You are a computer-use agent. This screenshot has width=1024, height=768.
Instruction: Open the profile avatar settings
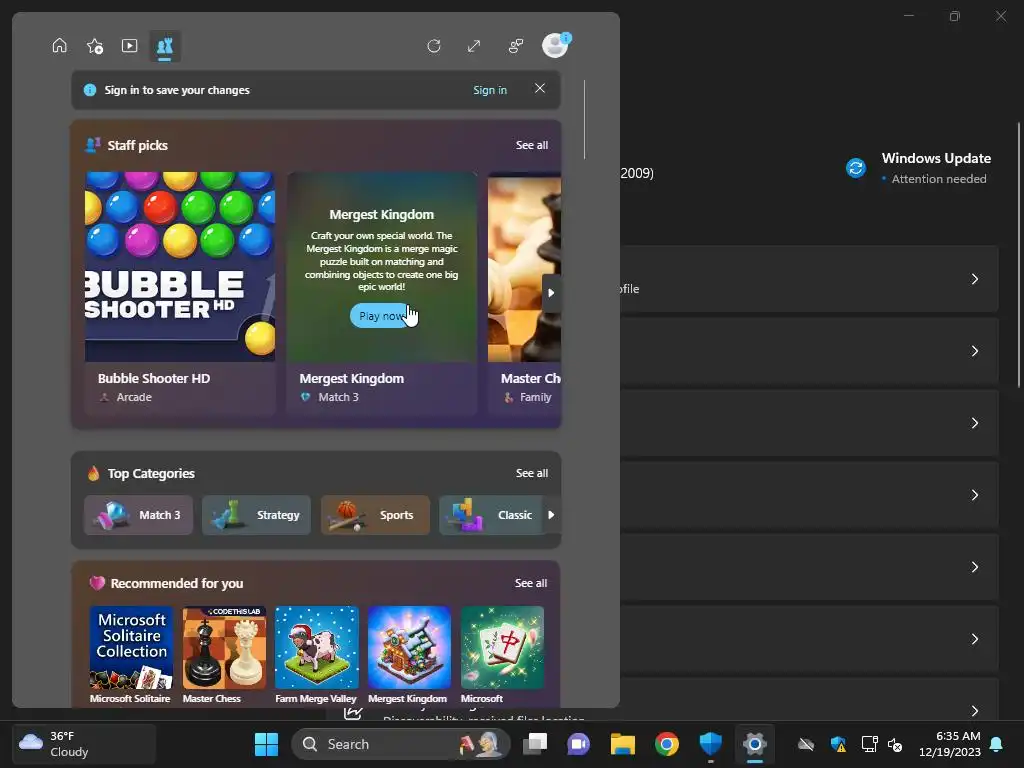(x=555, y=46)
